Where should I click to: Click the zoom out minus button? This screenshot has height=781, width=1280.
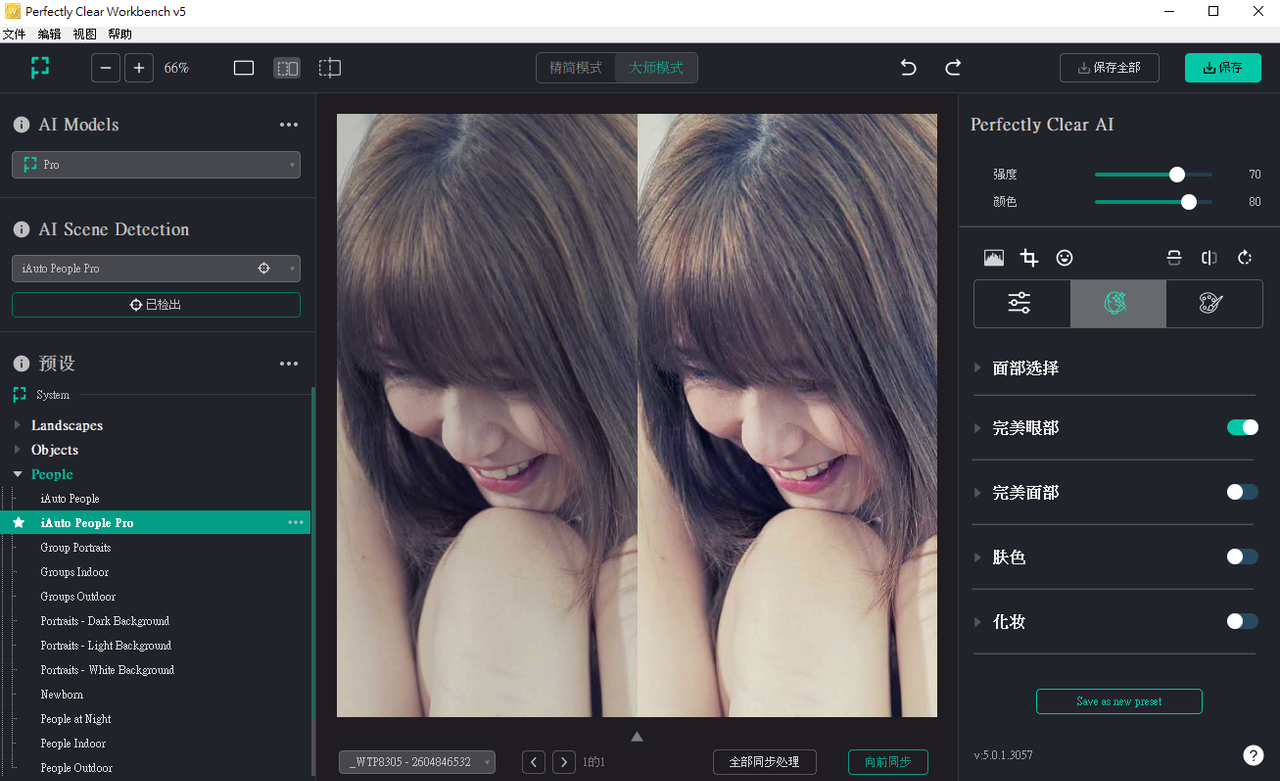click(x=106, y=68)
